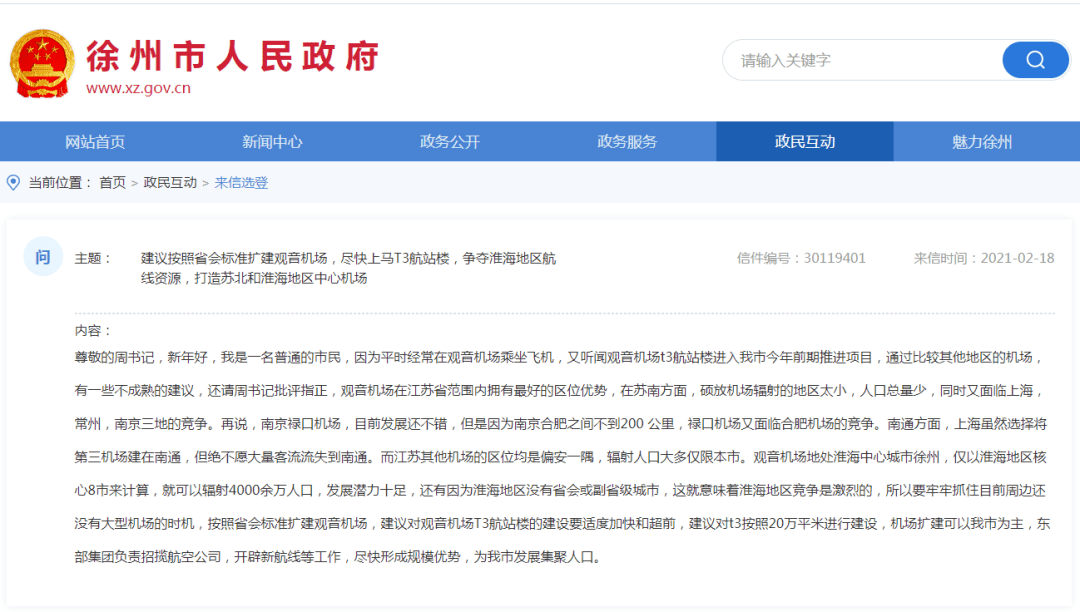Screen dimensions: 1080x612
Task: Click the national emblem logo
Action: coord(42,63)
